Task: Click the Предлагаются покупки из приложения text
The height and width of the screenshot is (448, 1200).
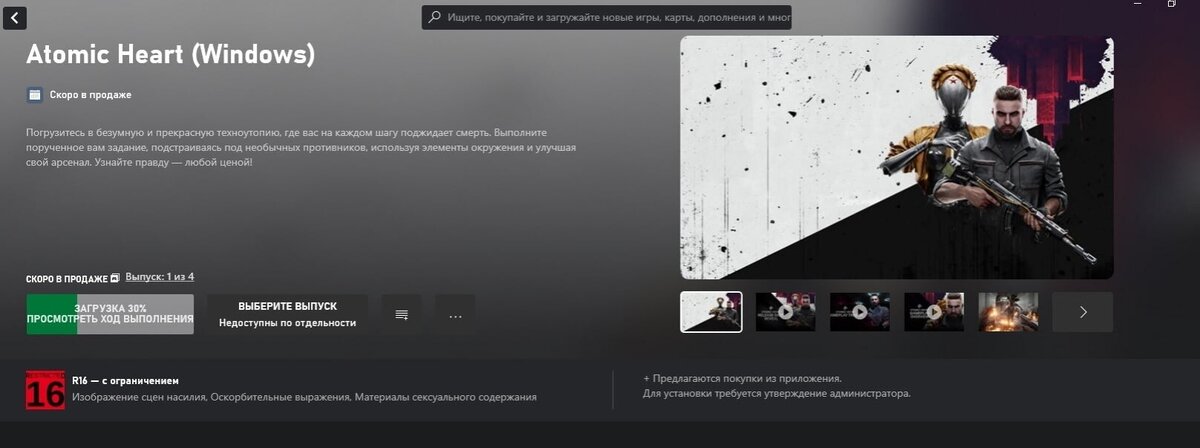Action: point(742,379)
